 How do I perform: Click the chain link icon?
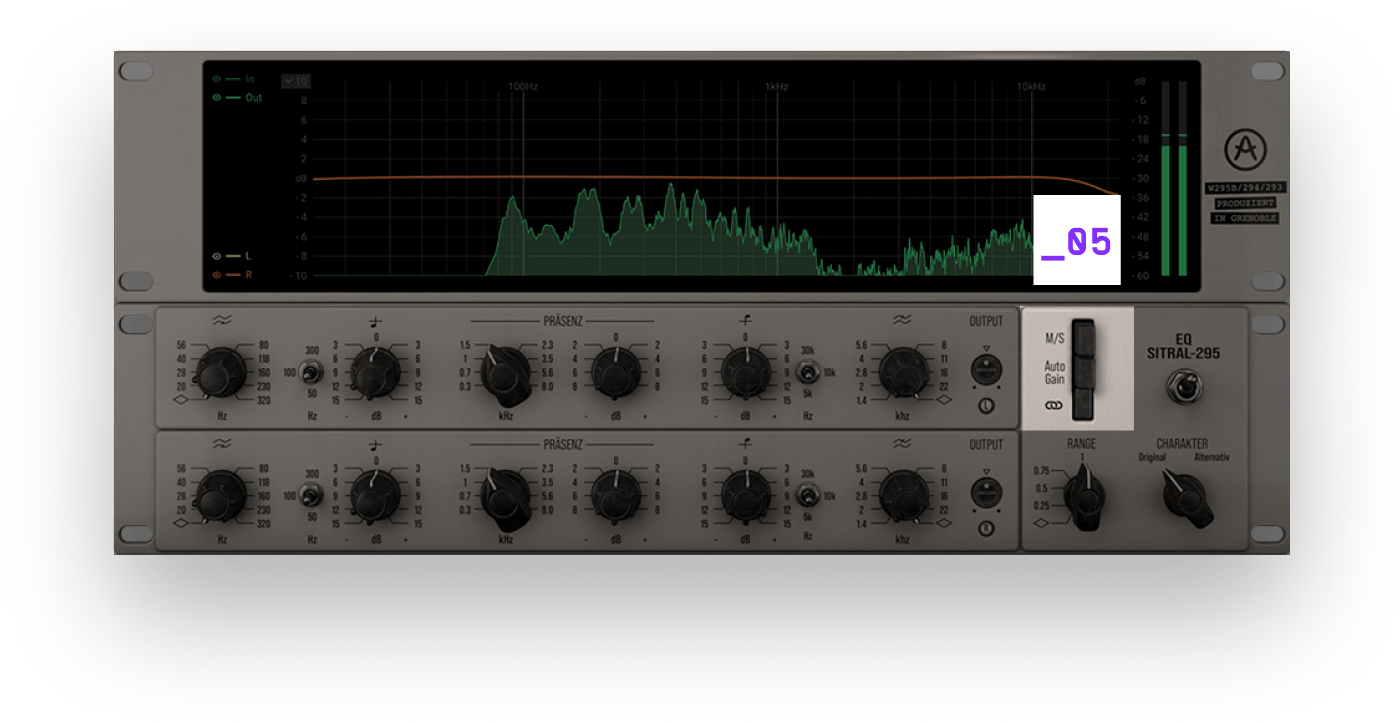(1053, 406)
